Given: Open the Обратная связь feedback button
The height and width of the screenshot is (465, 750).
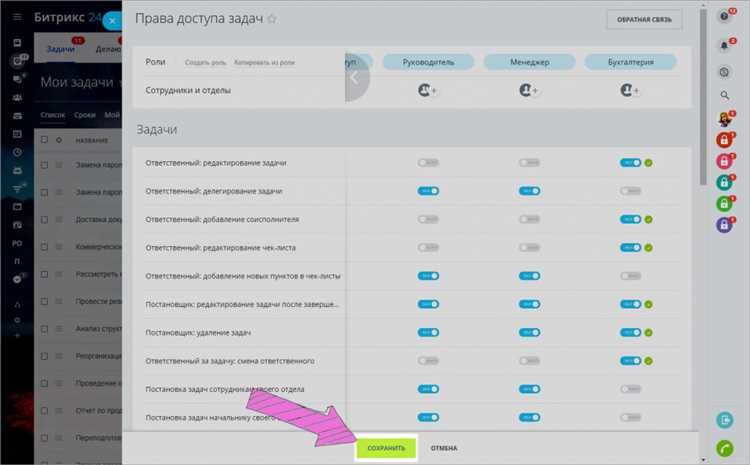Looking at the screenshot, I should click(x=644, y=20).
